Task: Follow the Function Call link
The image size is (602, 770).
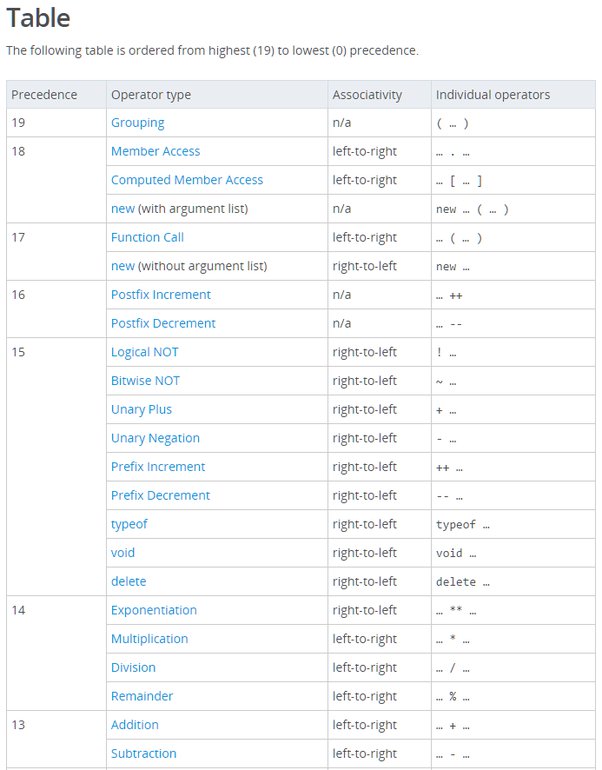Action: pos(147,237)
